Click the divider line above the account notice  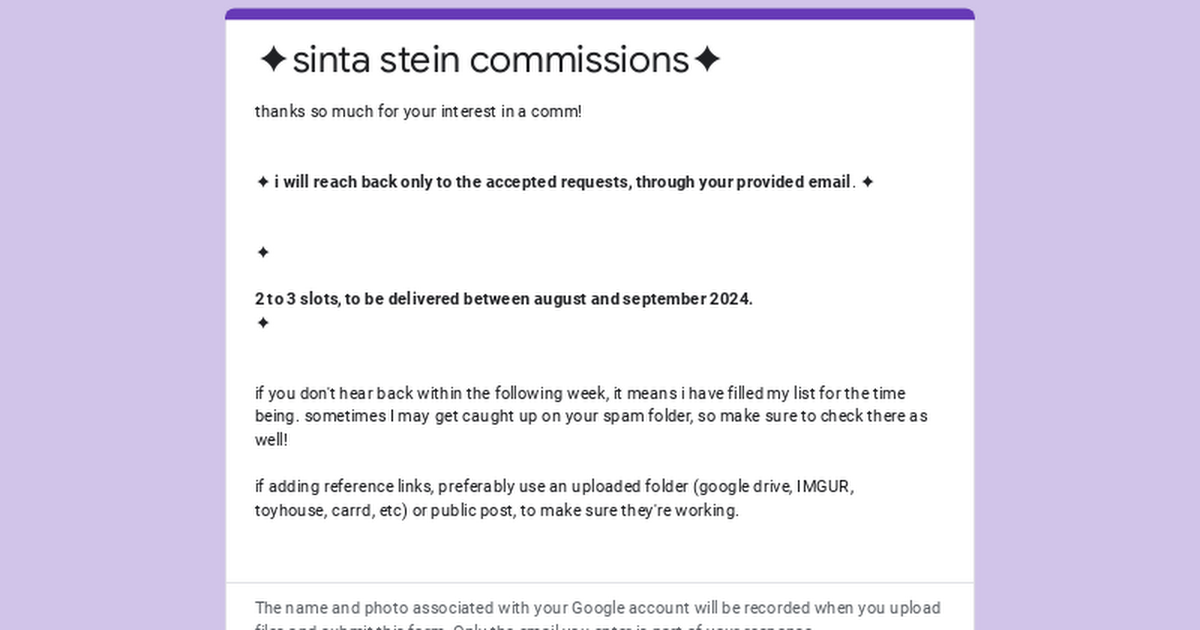(600, 583)
